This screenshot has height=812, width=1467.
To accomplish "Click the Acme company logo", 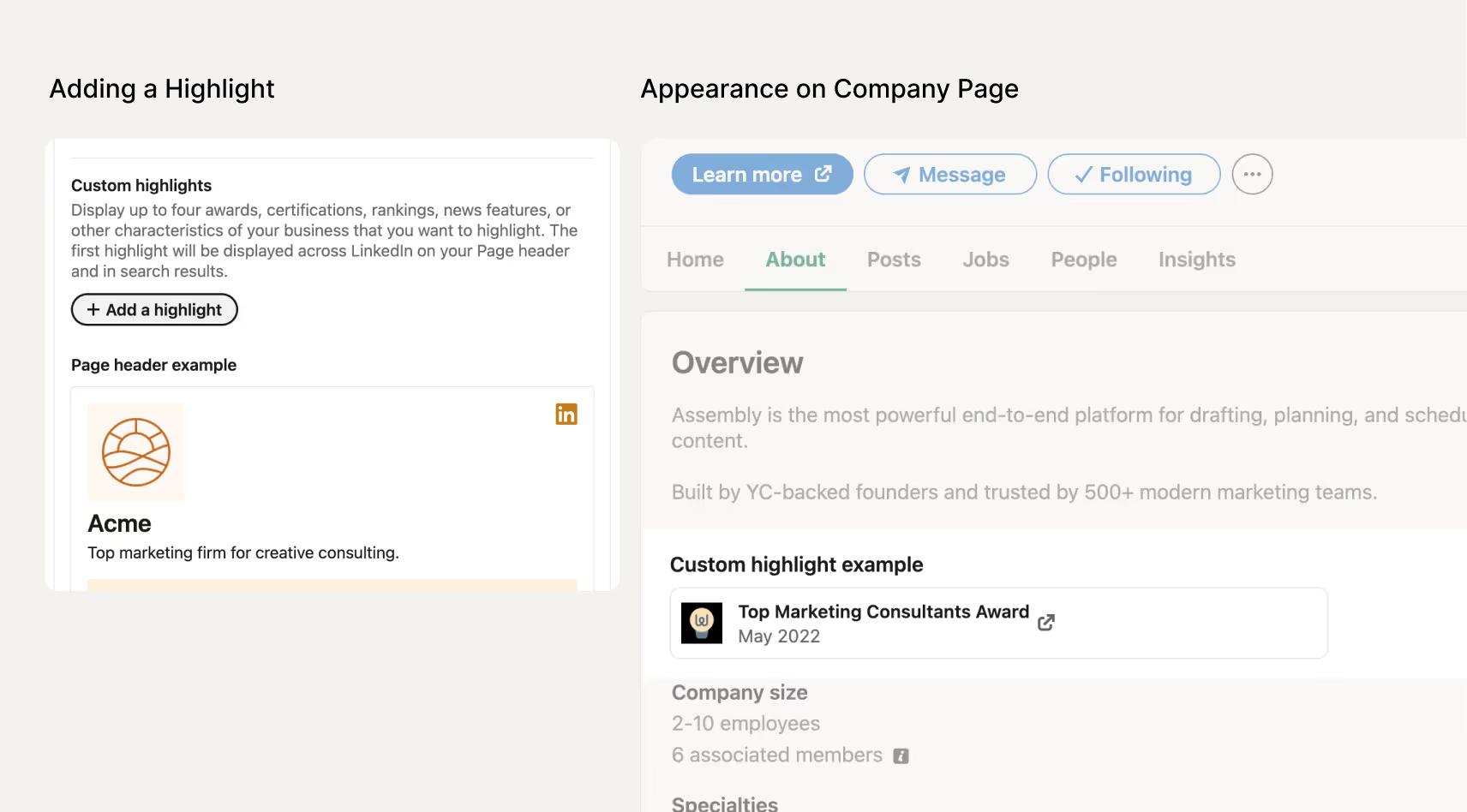I will click(136, 452).
